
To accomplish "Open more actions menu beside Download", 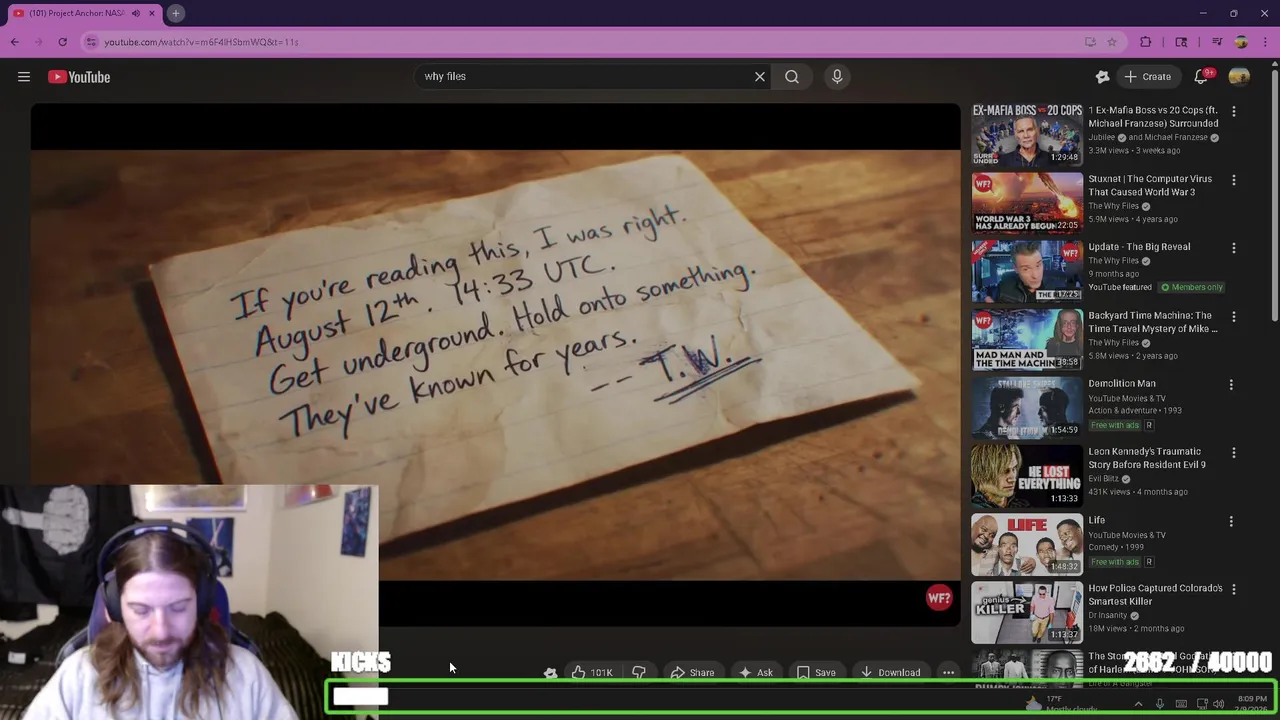I will click(x=948, y=673).
